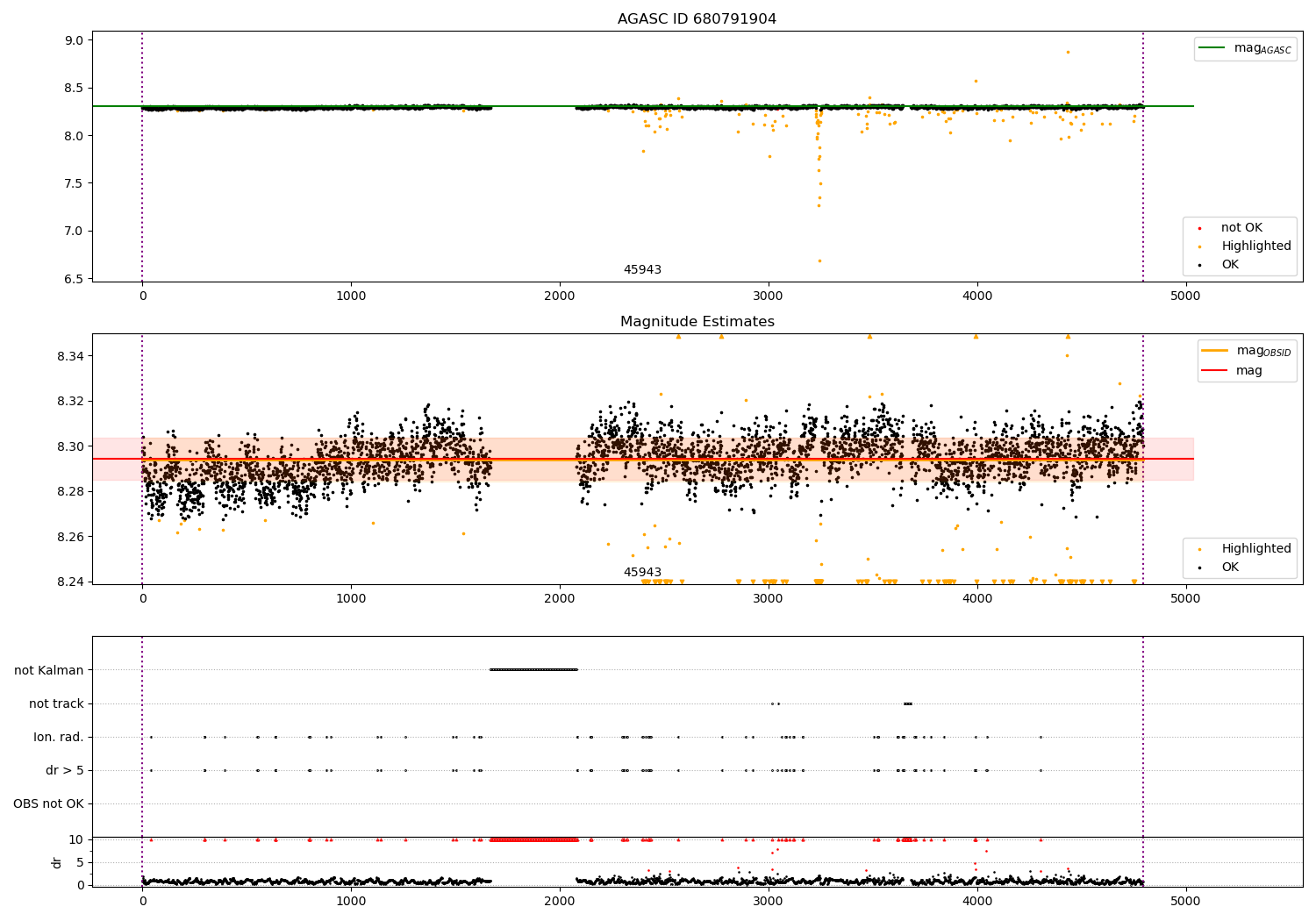Click the 3000 x-tick under the AGASC ID plot
Screen dimensions: 1316x921
pyautogui.click(x=769, y=296)
